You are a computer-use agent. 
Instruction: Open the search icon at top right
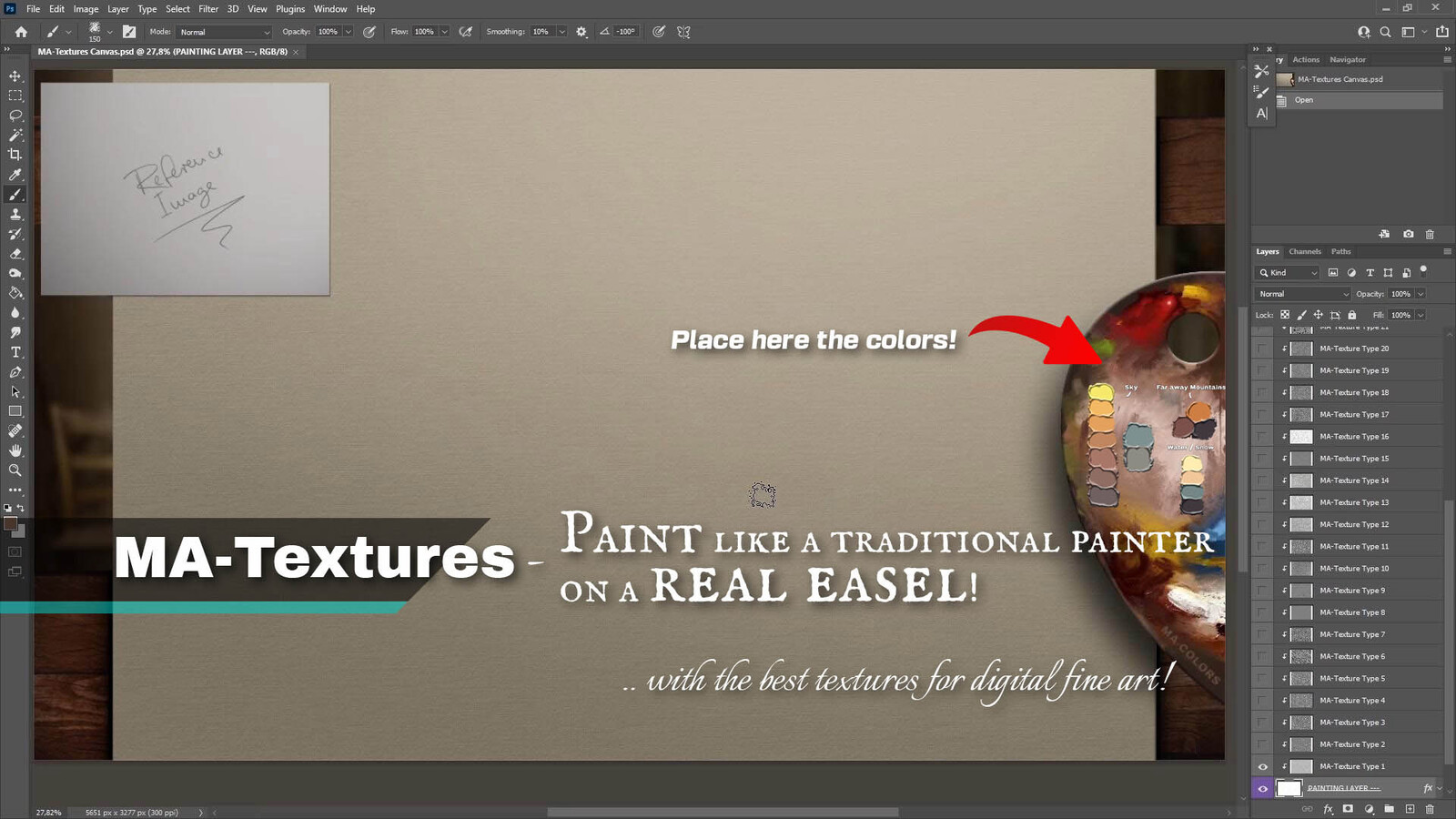pos(1385,32)
